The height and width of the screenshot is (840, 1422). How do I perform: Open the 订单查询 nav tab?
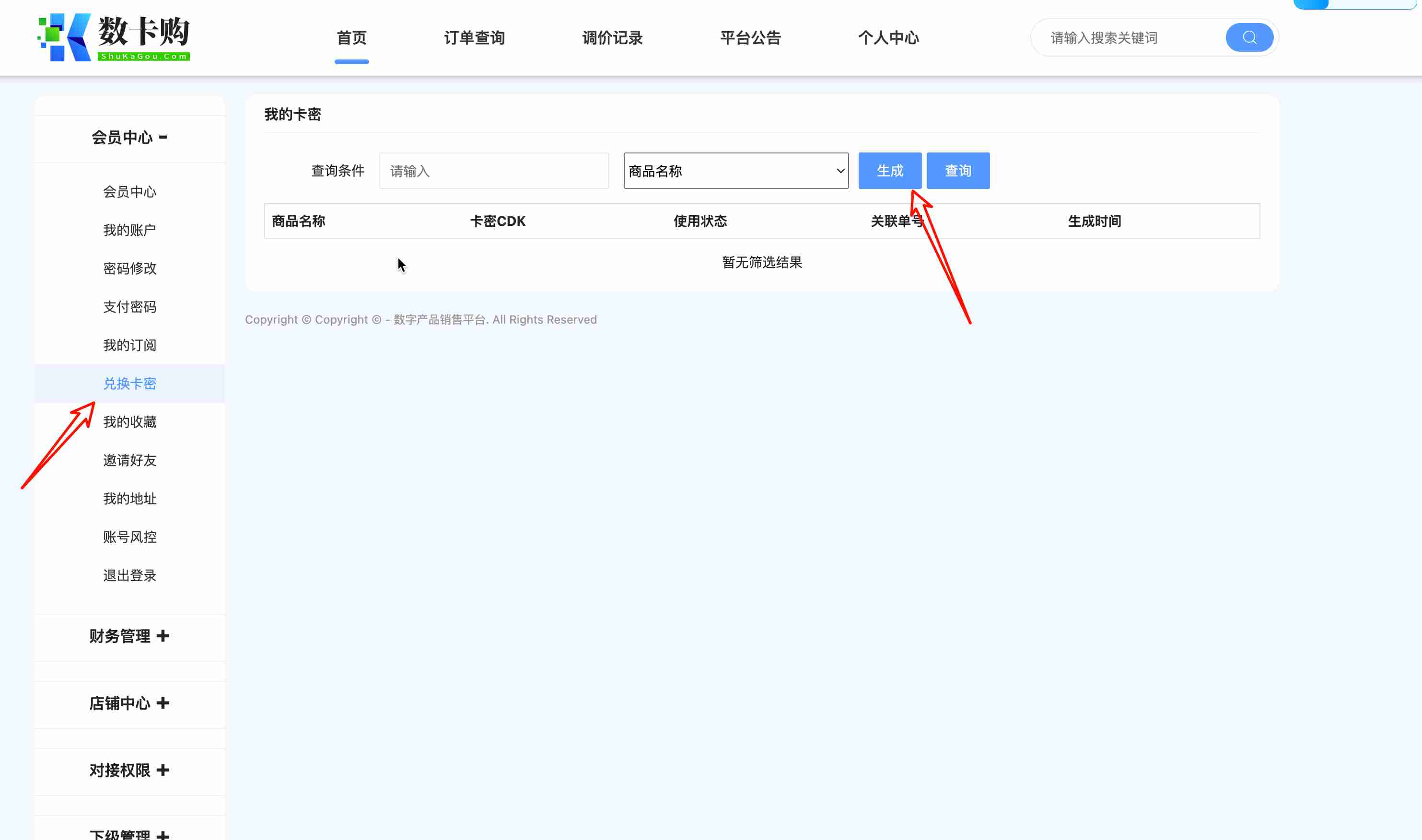tap(474, 38)
